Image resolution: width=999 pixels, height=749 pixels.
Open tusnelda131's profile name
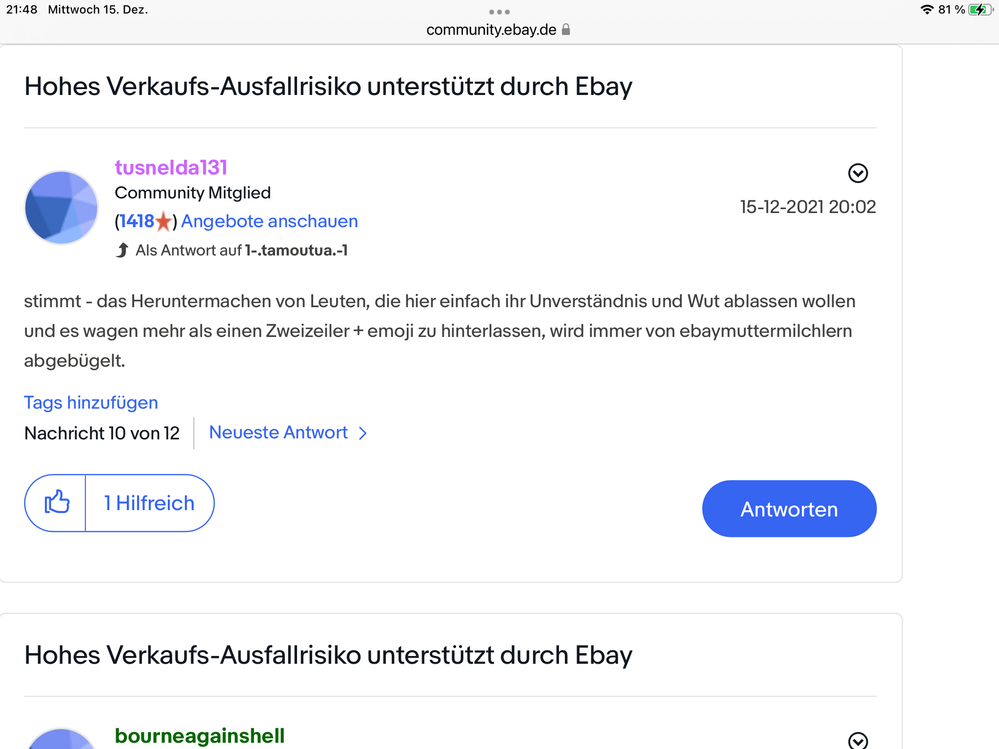171,167
